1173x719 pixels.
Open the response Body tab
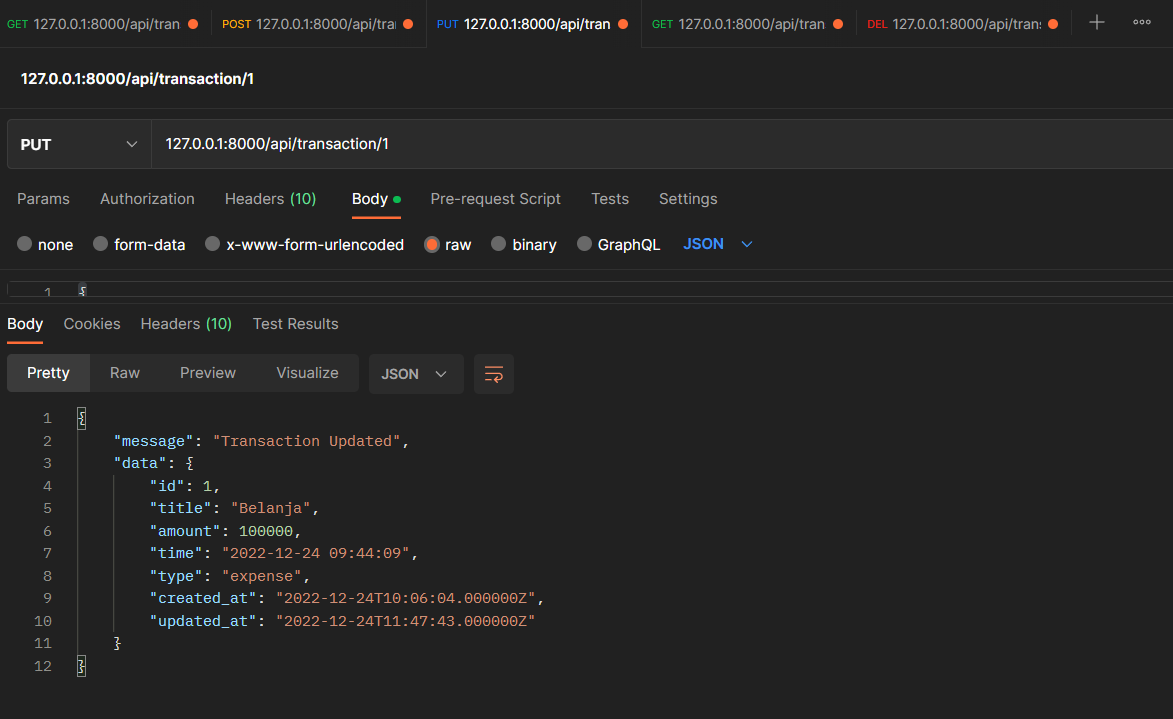25,324
